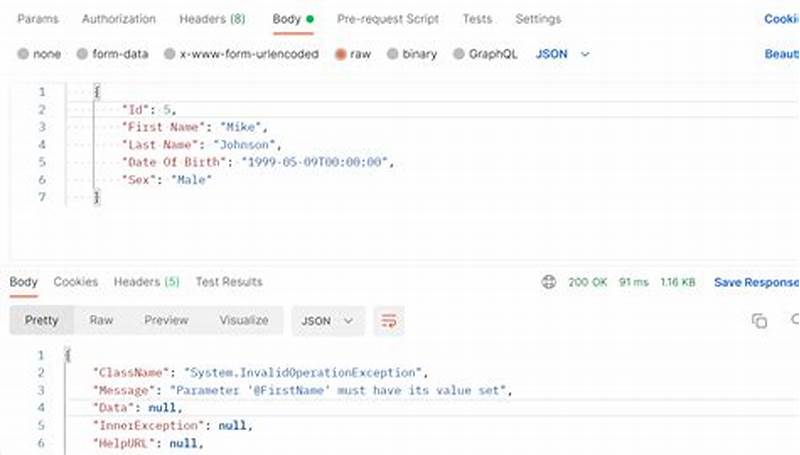Image resolution: width=800 pixels, height=455 pixels.
Task: Click the "Message" line in response
Action: click(x=302, y=391)
